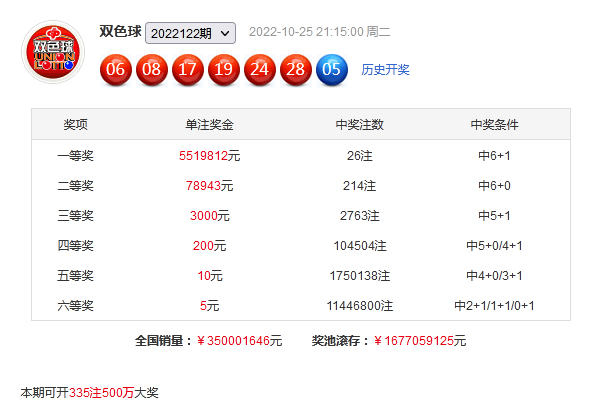Screen dimensions: 601x420
Task: Click the winner count 11446800注
Action: coord(360,306)
